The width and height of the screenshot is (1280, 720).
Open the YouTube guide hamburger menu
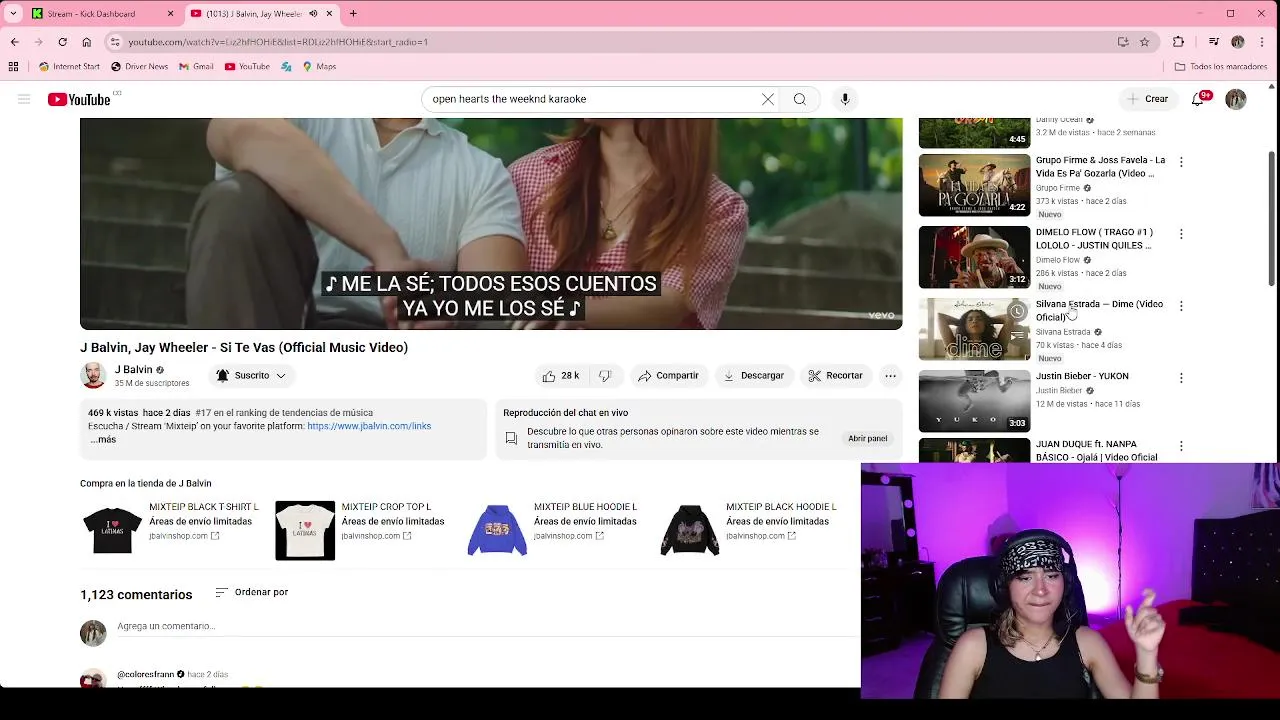coord(24,99)
